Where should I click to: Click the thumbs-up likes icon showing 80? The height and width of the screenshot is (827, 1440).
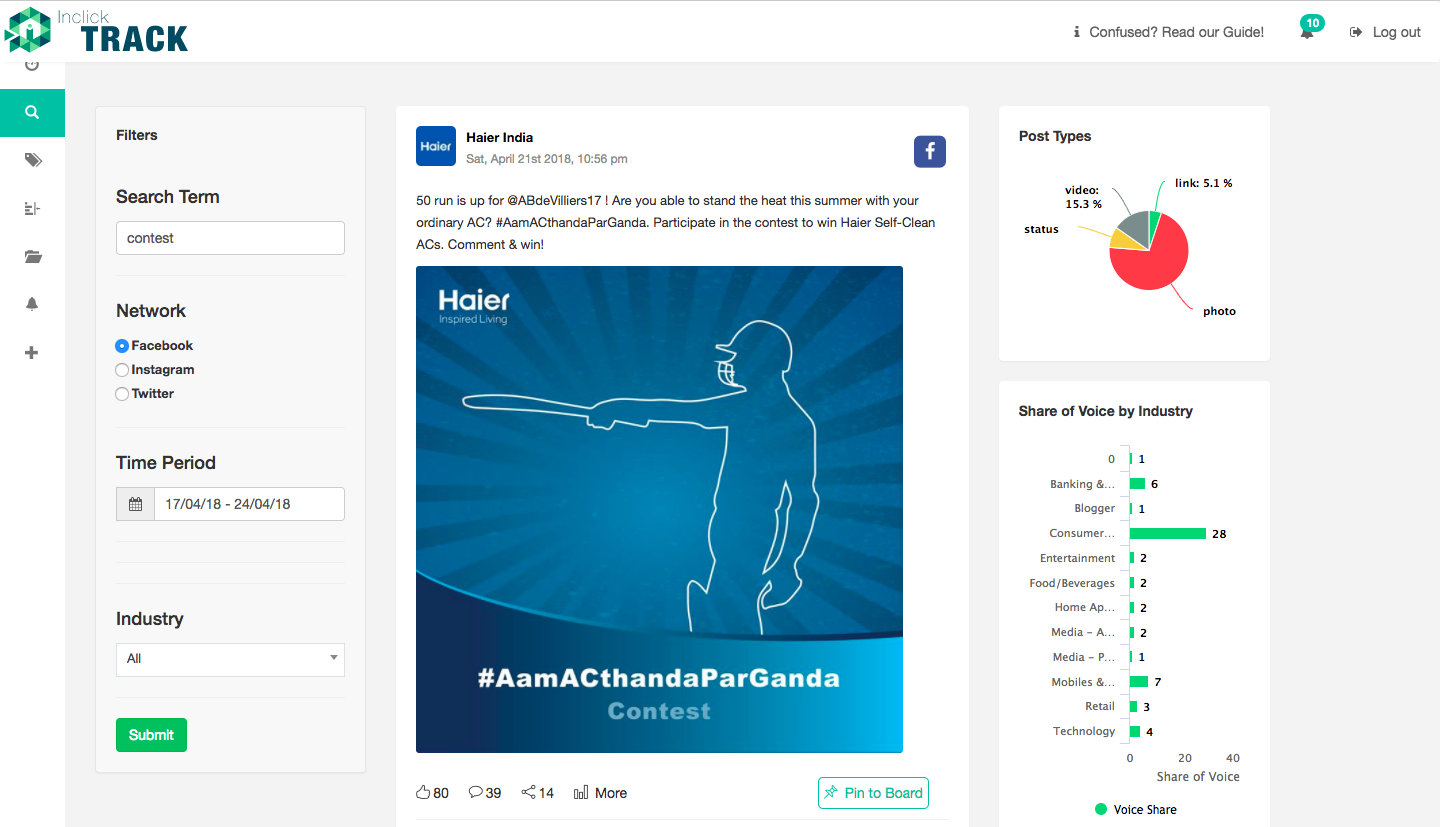423,792
